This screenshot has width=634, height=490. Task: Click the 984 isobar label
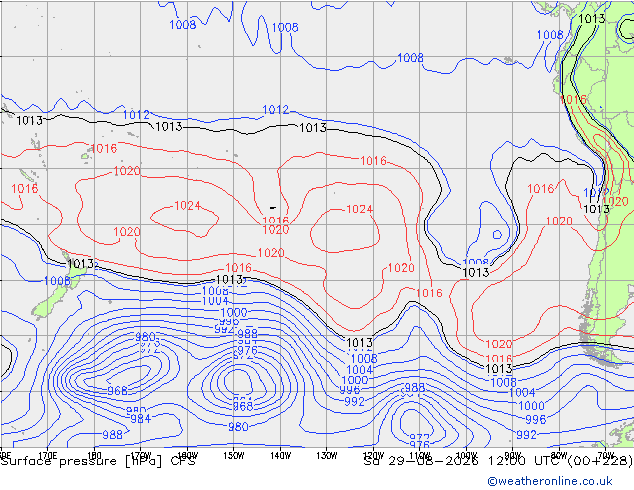(x=141, y=419)
